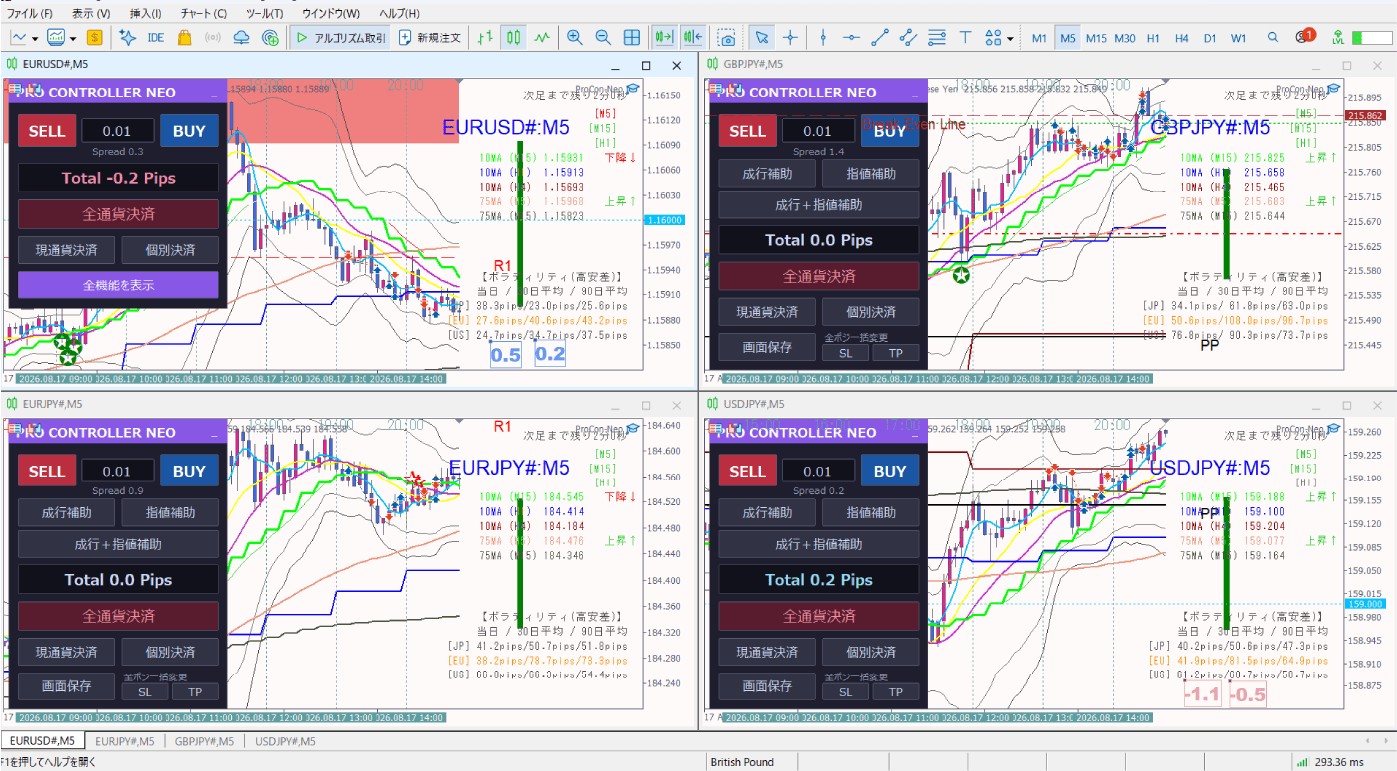Draw a vertical line tool
The image size is (1397, 771).
point(823,37)
